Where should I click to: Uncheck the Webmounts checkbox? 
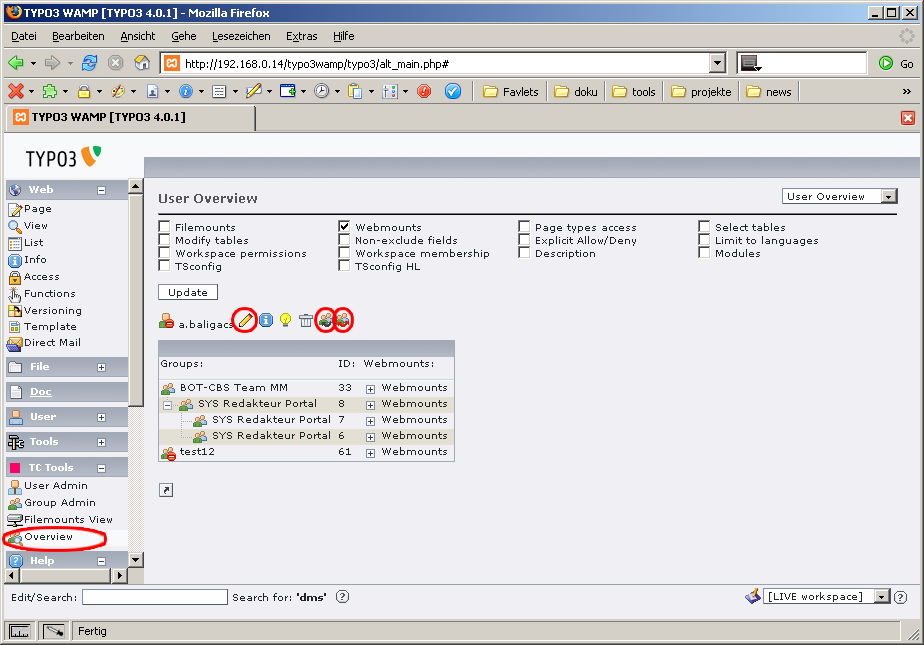344,227
